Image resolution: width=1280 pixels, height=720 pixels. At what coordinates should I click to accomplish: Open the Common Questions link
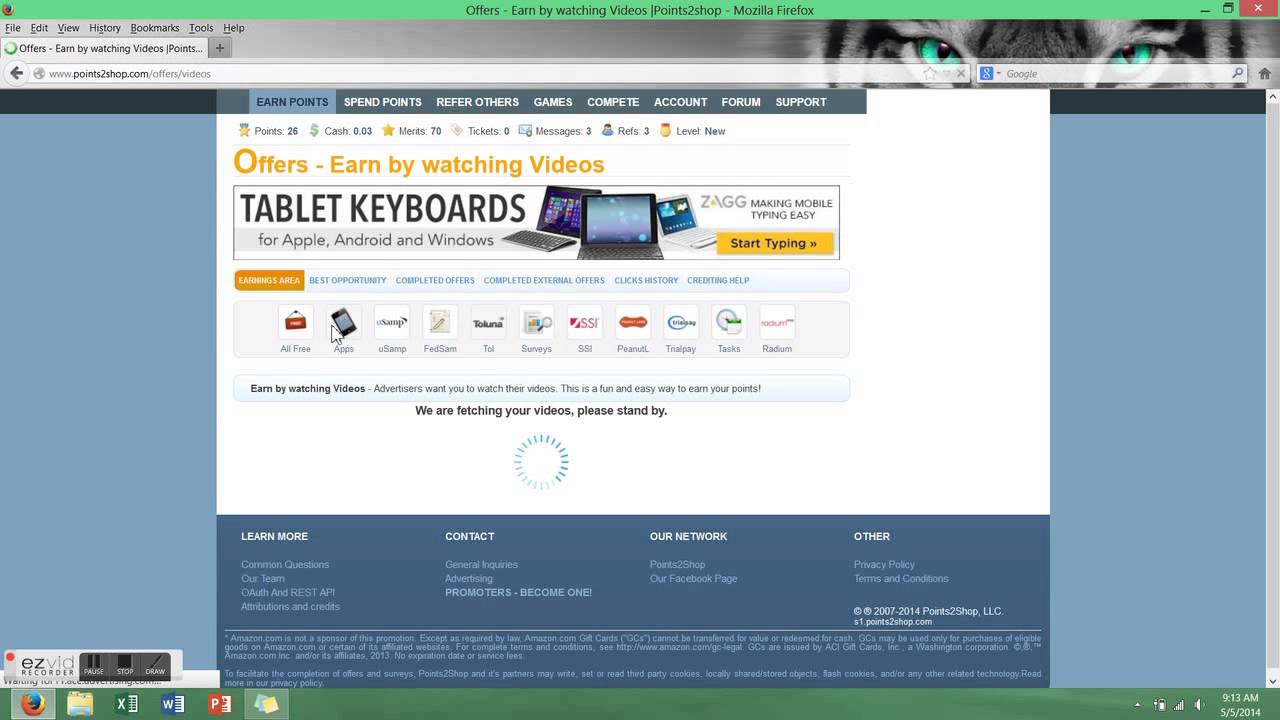click(285, 565)
